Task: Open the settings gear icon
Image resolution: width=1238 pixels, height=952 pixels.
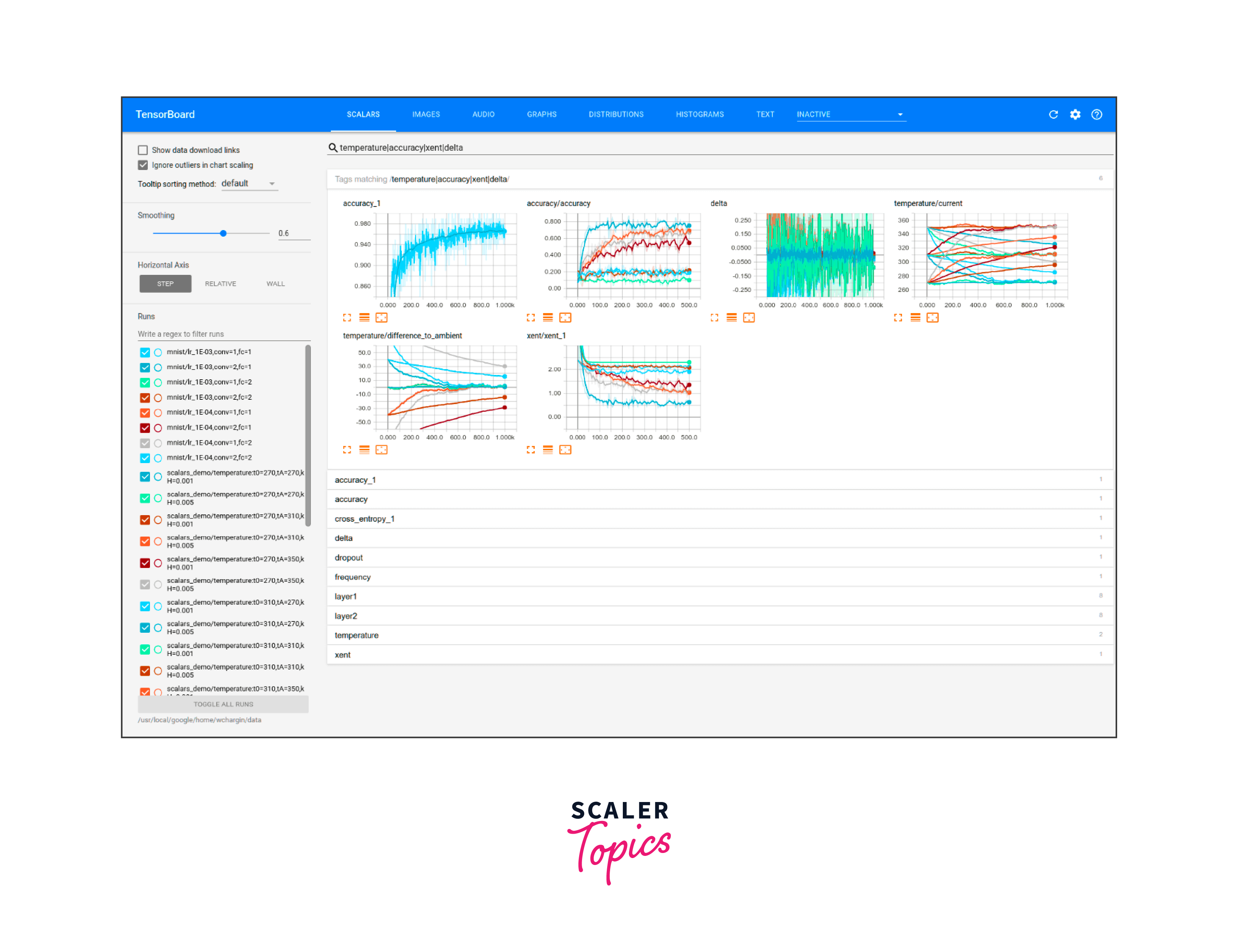Action: pyautogui.click(x=1075, y=114)
